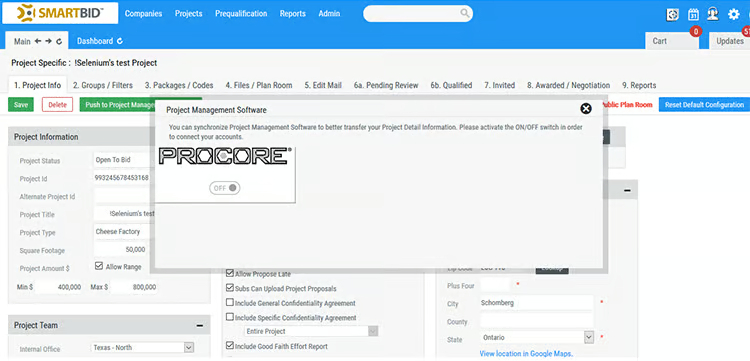The width and height of the screenshot is (750, 361).
Task: Click the empty County field
Action: pyautogui.click(x=537, y=320)
